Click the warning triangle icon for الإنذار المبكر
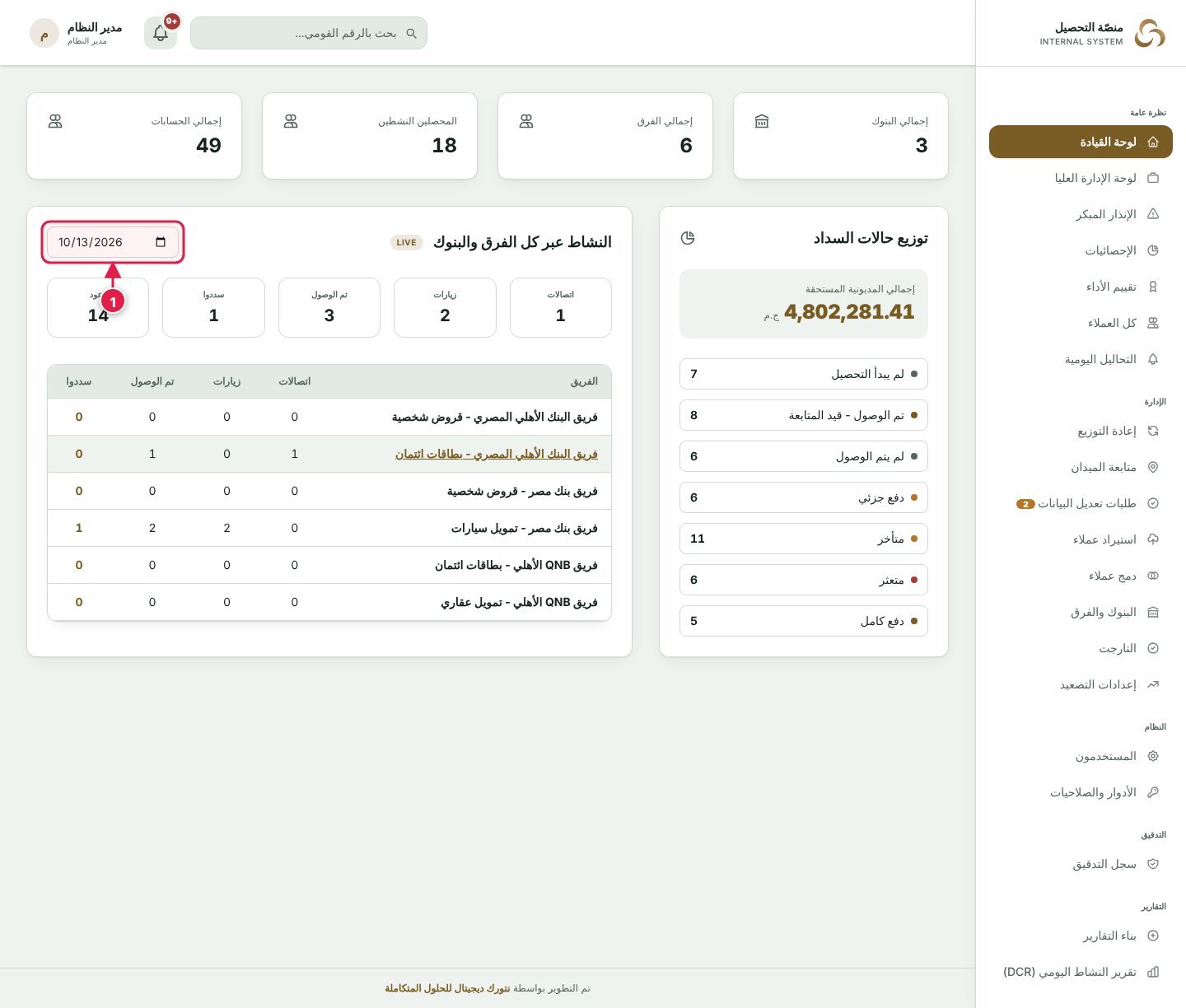The height and width of the screenshot is (1008, 1186). (1153, 214)
